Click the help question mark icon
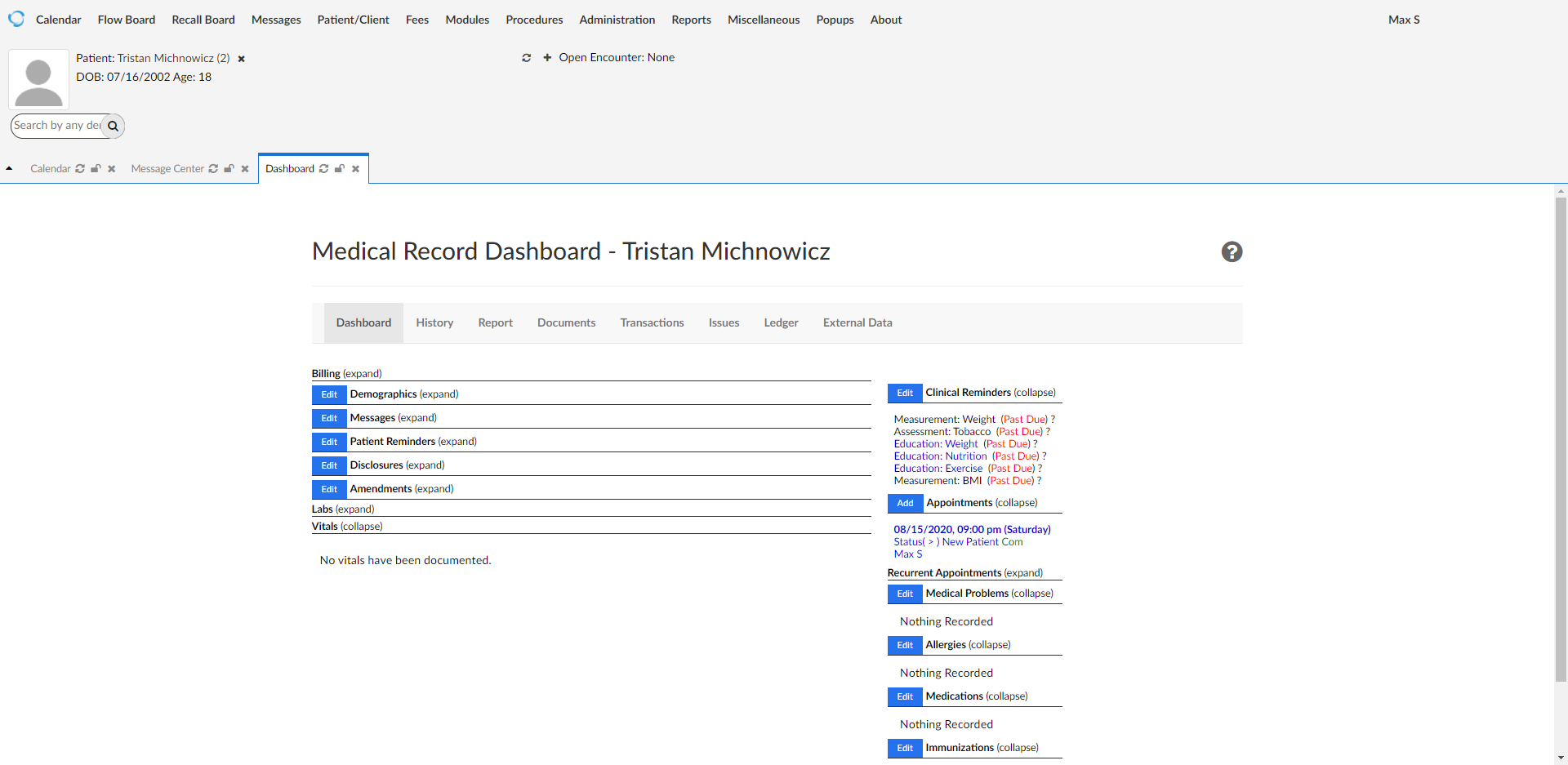Screen dimensions: 1568x765 click(1232, 252)
